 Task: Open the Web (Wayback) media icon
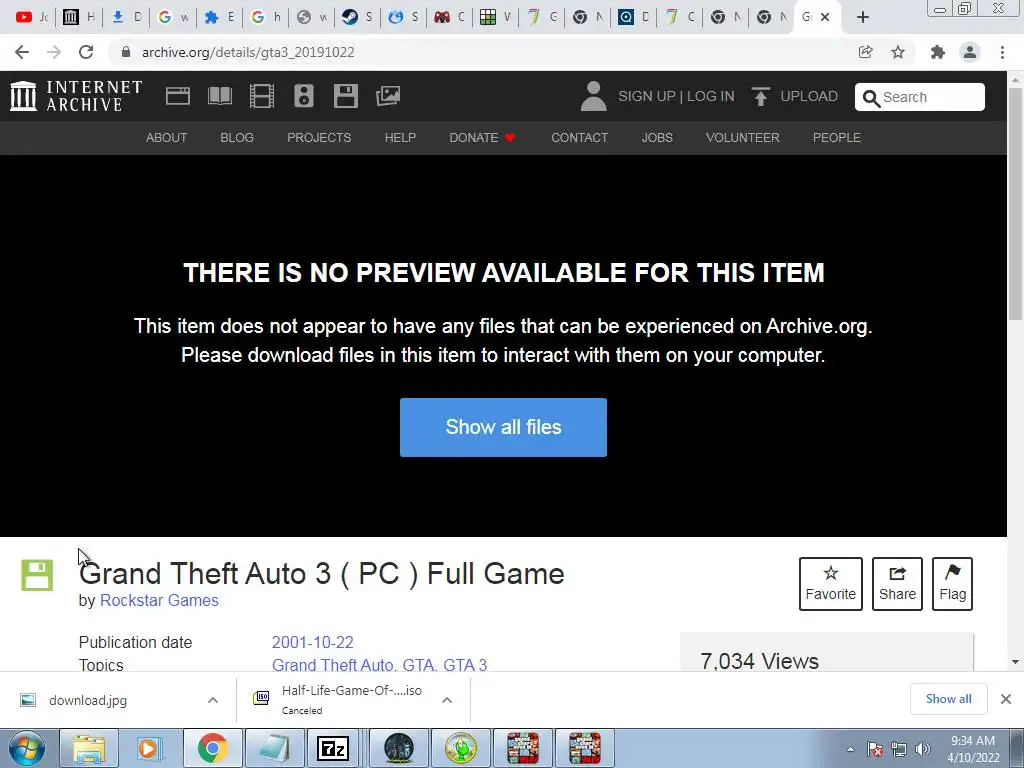(178, 96)
